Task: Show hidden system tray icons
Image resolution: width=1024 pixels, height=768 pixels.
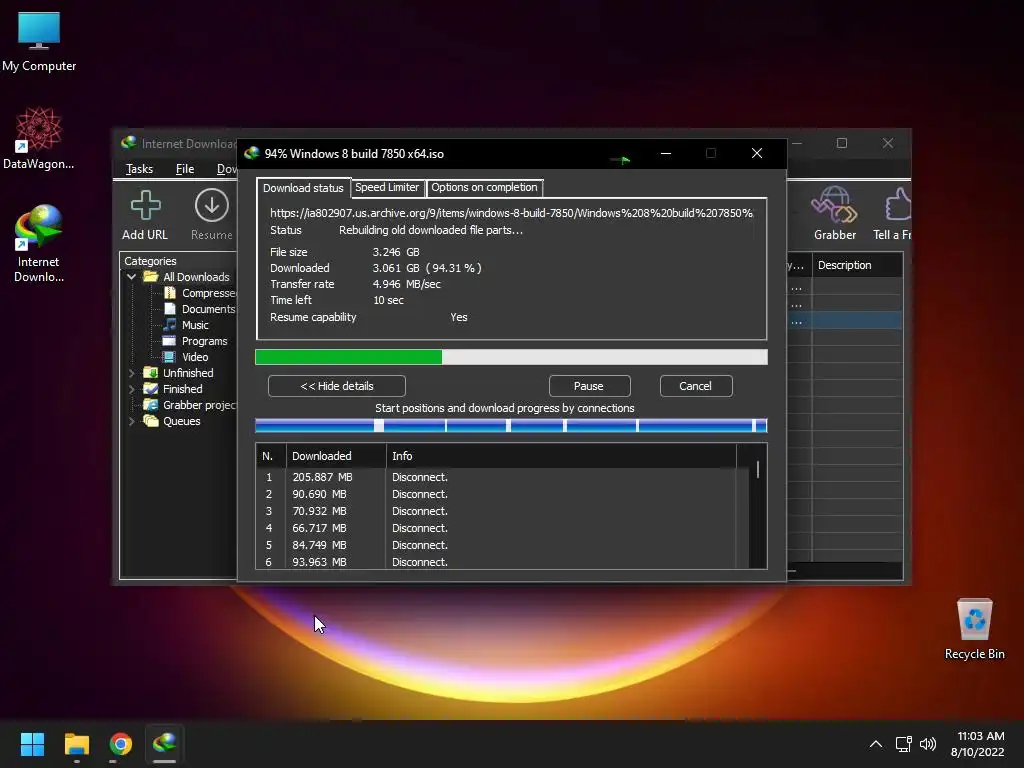Action: 876,744
